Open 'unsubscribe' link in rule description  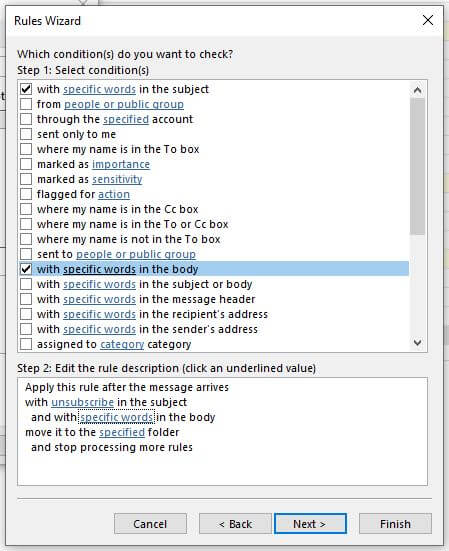pos(83,402)
